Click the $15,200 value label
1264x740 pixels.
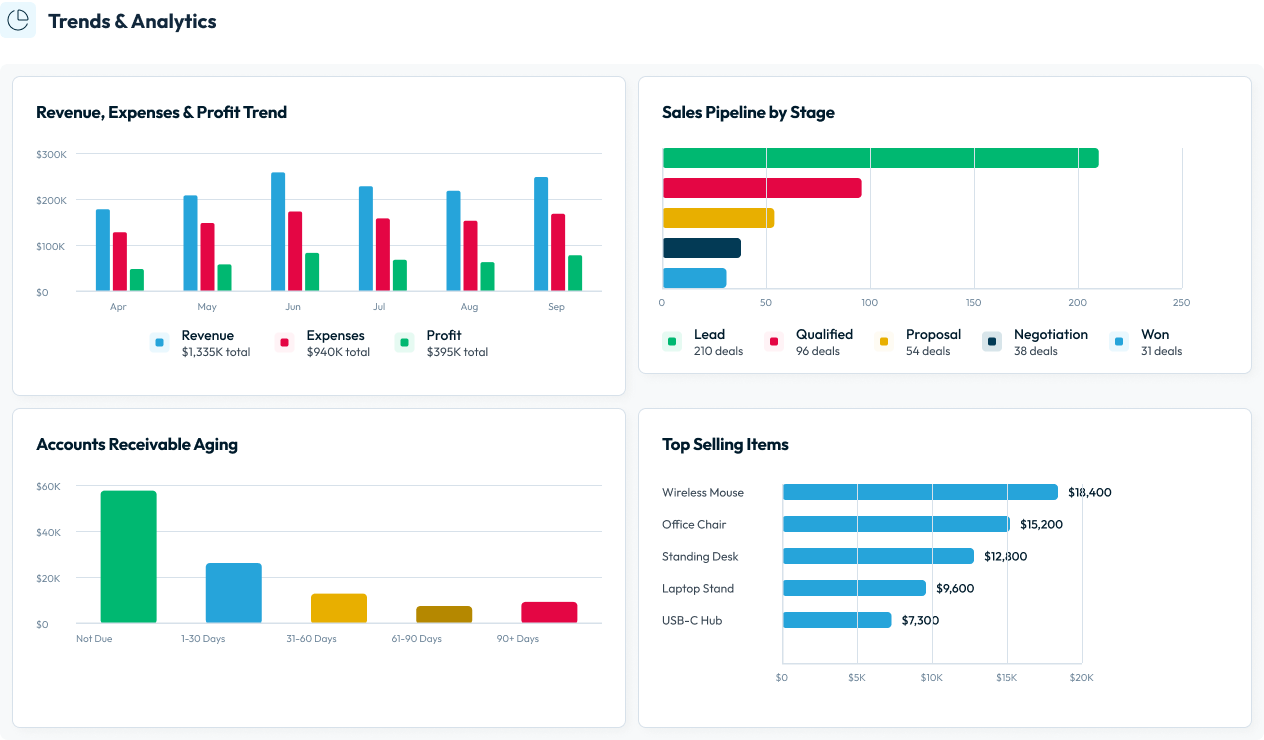1041,524
